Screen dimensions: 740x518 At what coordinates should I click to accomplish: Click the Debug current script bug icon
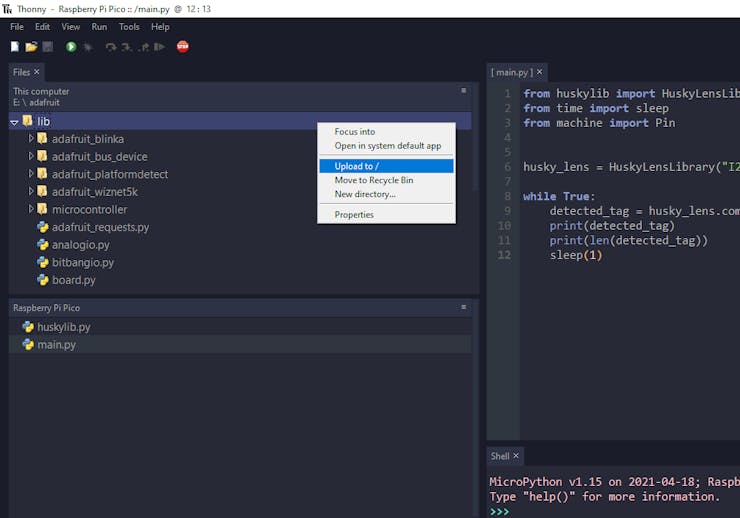tap(88, 47)
